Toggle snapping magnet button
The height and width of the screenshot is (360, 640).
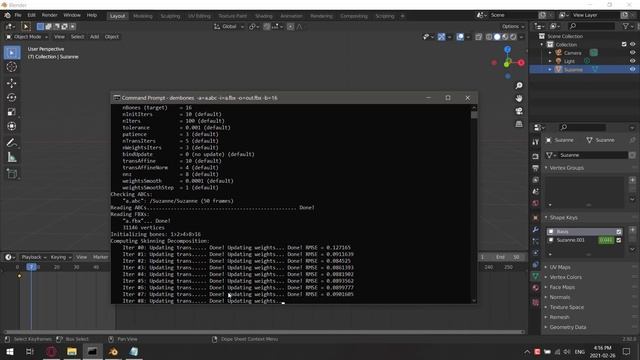pos(267,27)
